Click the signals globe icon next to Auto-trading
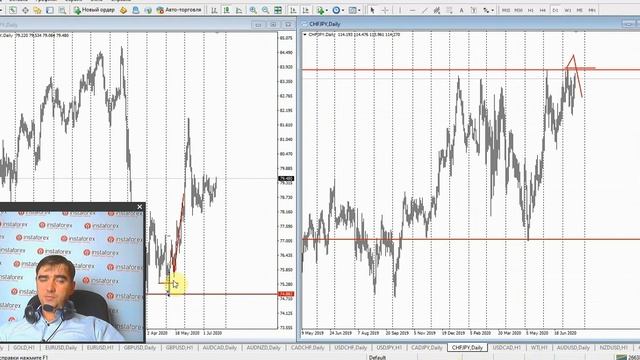640x360 pixels. coord(148,10)
